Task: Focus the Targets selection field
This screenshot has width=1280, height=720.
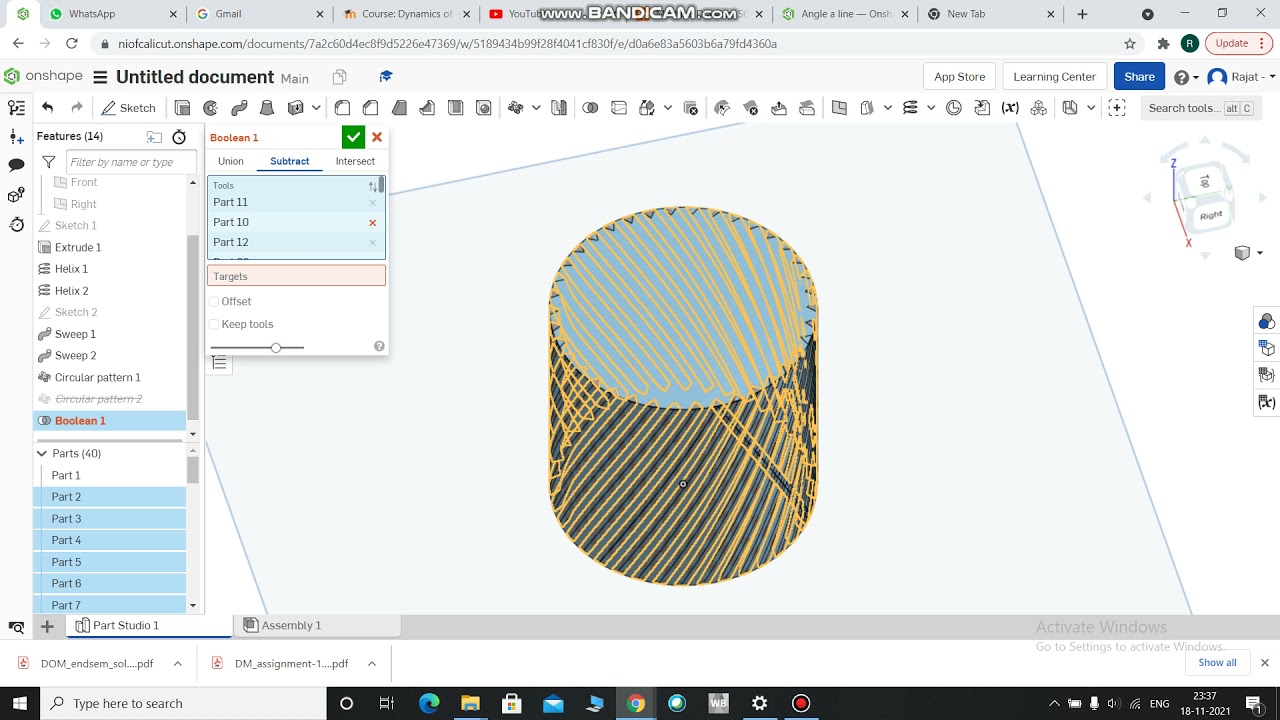Action: coord(296,276)
